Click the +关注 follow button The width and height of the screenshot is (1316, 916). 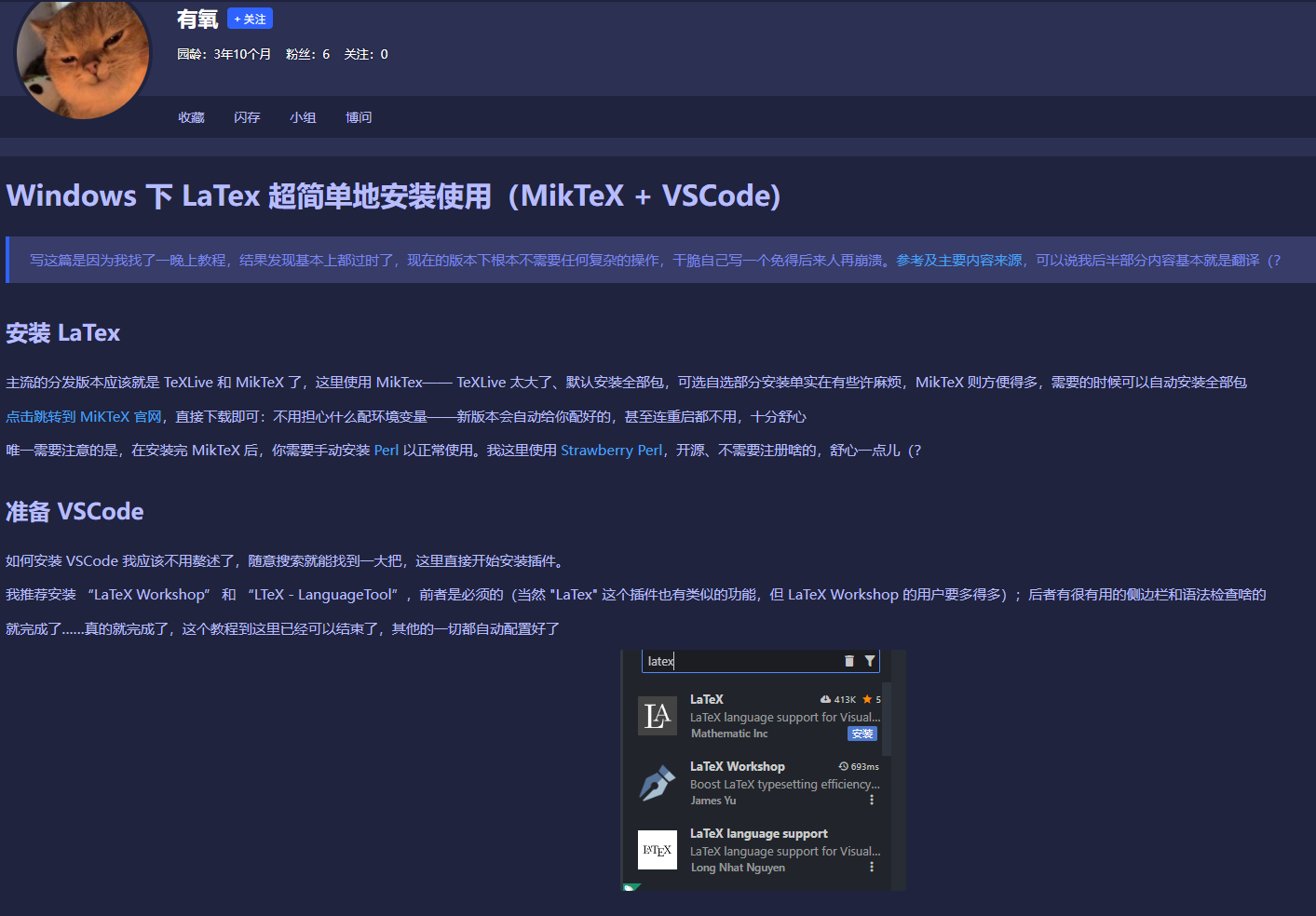[x=248, y=18]
